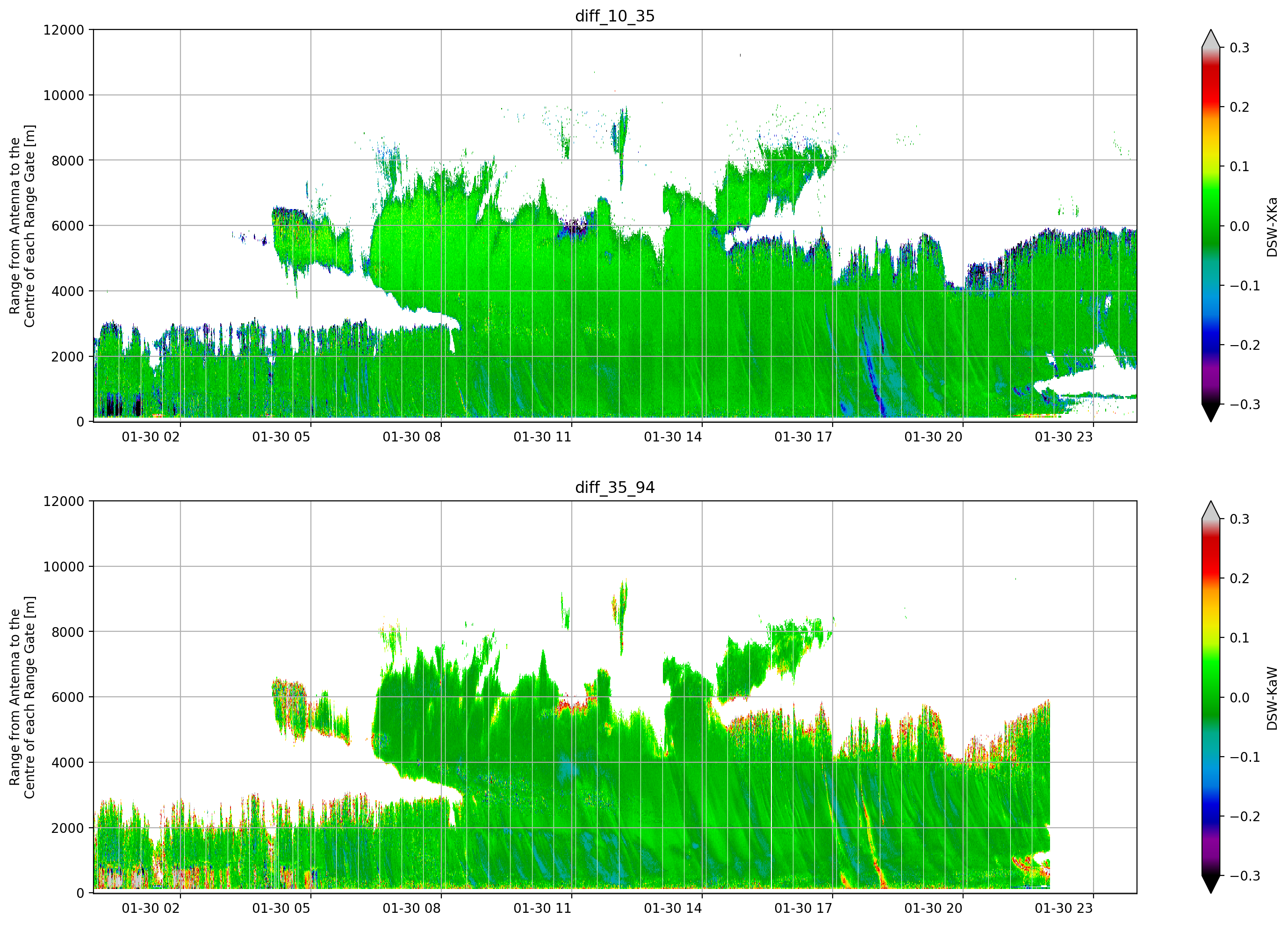
Task: Click the DSW-XKa colorbar gradient strip
Action: tap(1211, 226)
